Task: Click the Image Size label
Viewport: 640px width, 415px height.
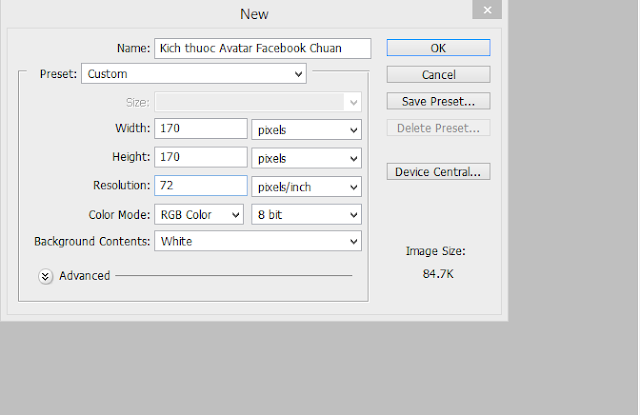Action: [436, 251]
